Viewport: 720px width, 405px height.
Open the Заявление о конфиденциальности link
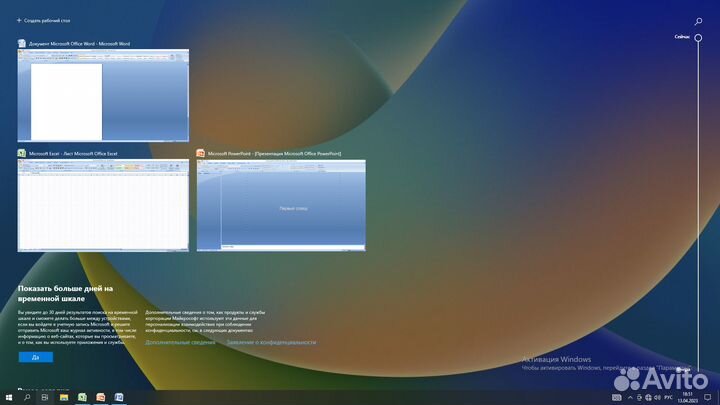271,343
